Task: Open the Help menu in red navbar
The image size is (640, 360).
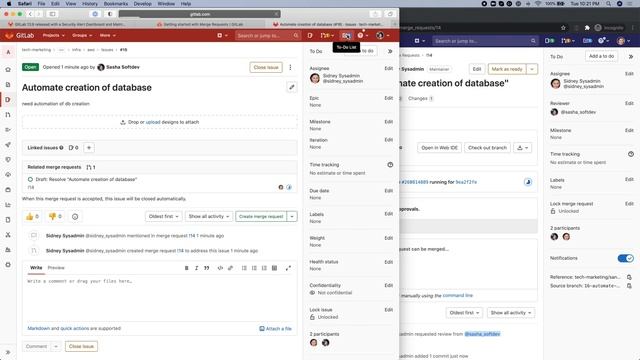Action: coord(362,36)
